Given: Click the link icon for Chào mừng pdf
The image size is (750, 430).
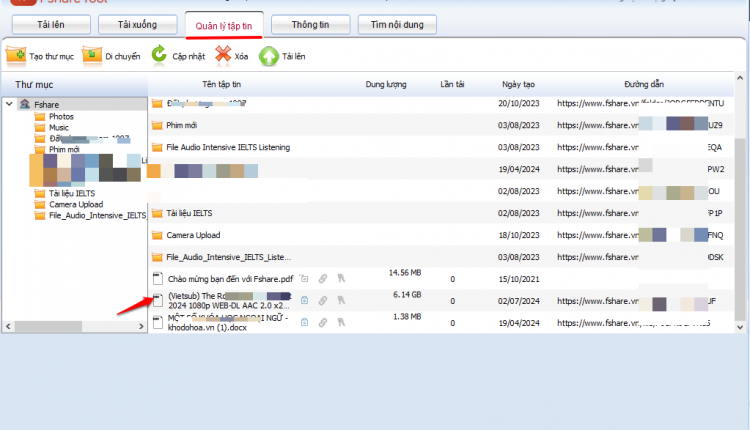Looking at the screenshot, I should coord(323,278).
